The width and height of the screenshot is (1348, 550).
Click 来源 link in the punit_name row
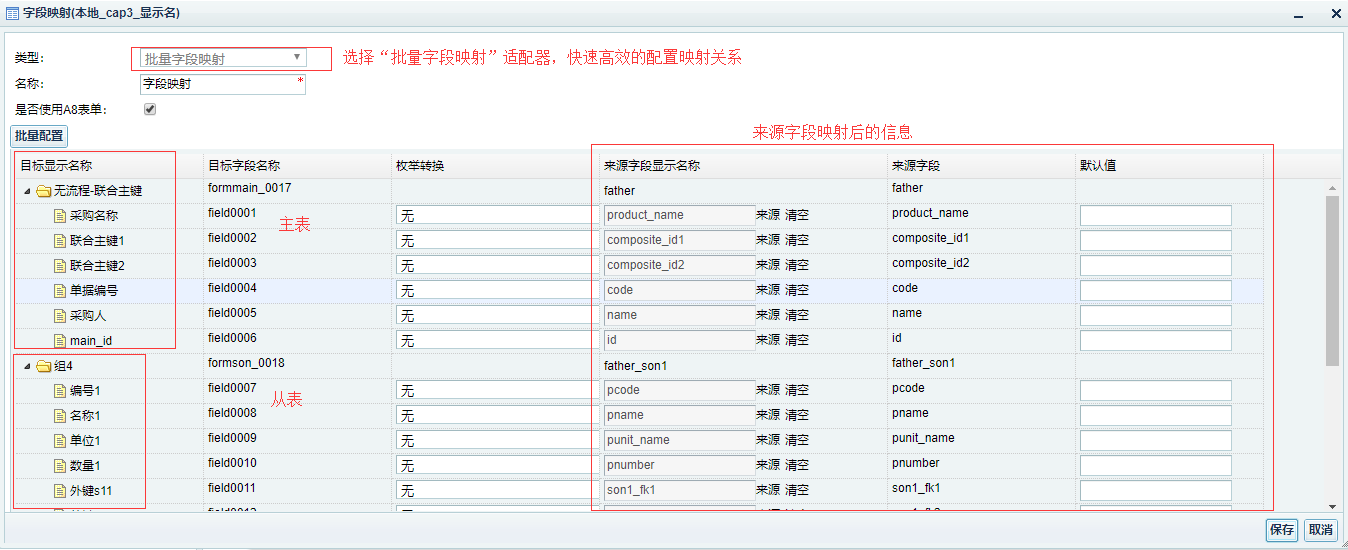click(768, 440)
